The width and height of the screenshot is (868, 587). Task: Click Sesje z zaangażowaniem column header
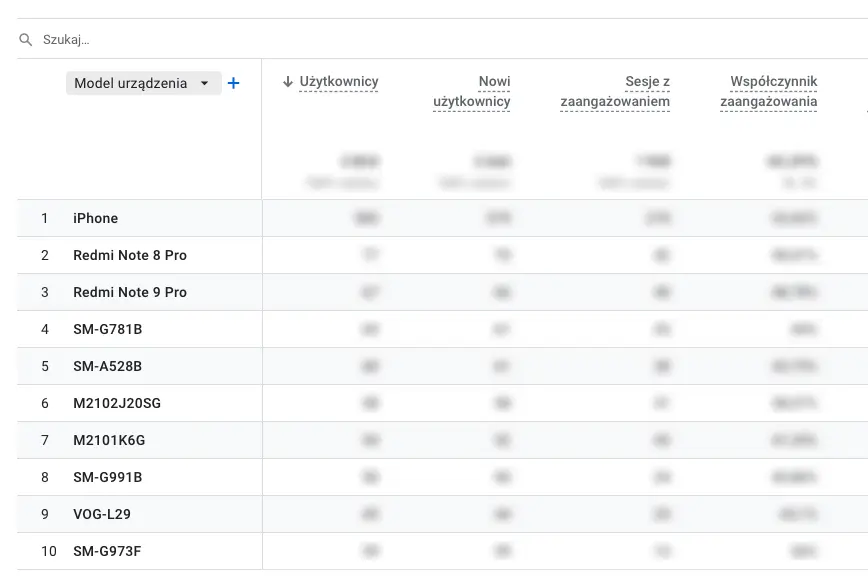coord(615,91)
